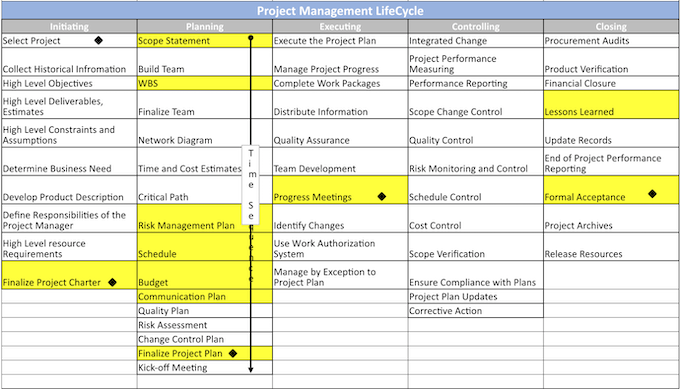
Task: Select the Time Sequence text box
Action: [x=251, y=185]
